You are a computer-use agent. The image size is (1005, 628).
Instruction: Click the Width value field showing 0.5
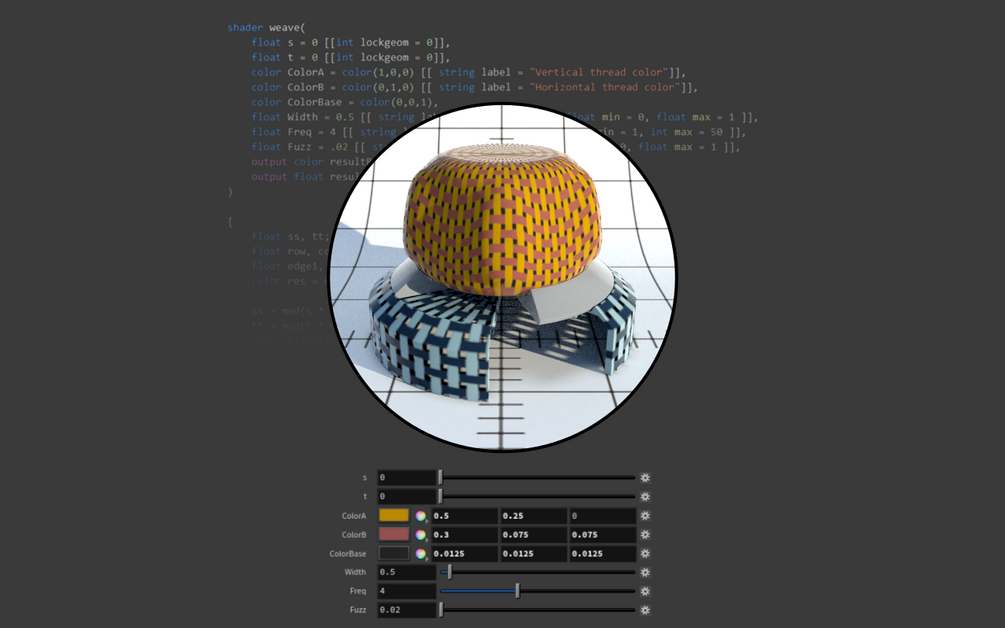click(406, 572)
